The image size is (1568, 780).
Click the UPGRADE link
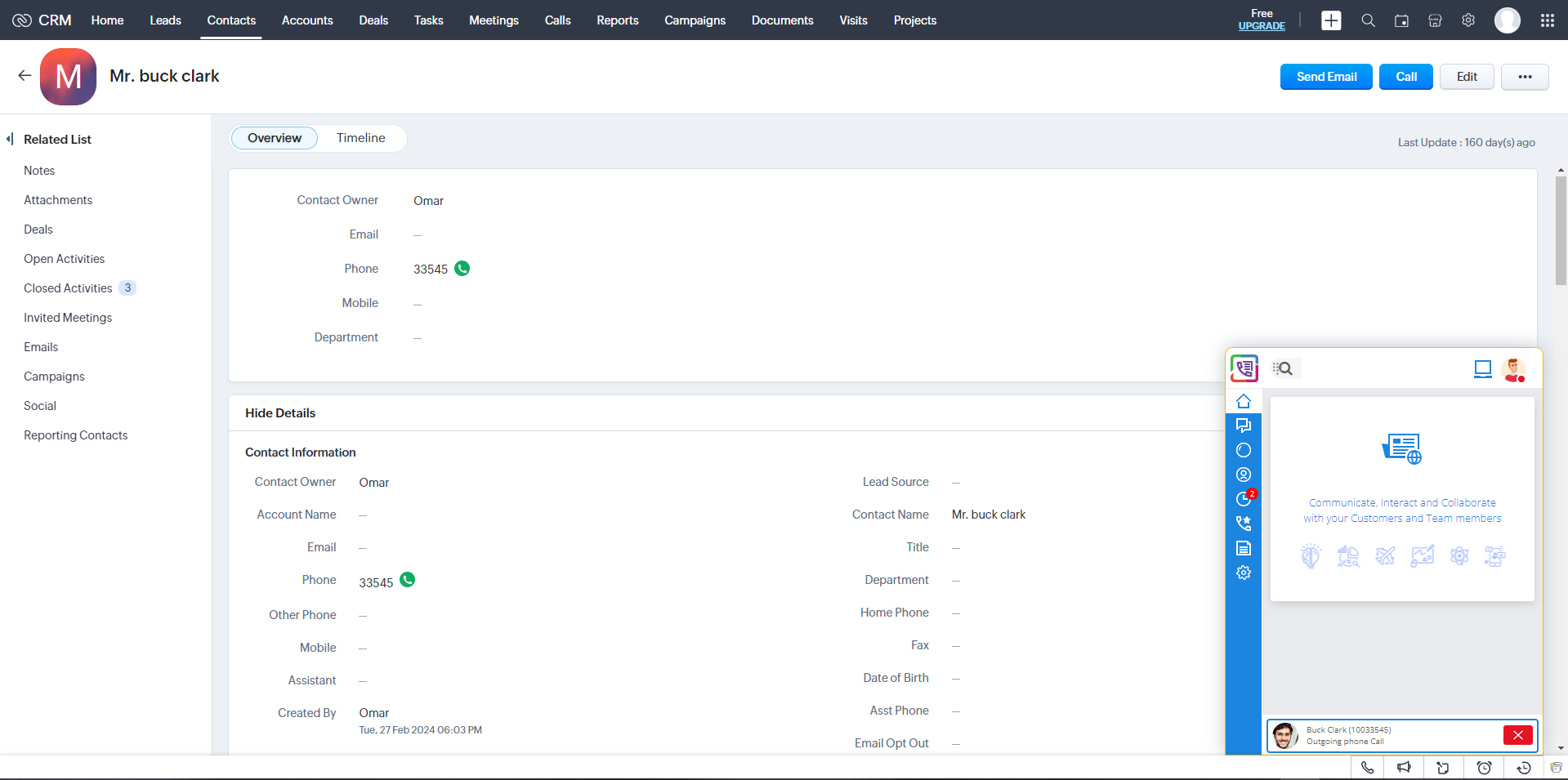click(1261, 26)
